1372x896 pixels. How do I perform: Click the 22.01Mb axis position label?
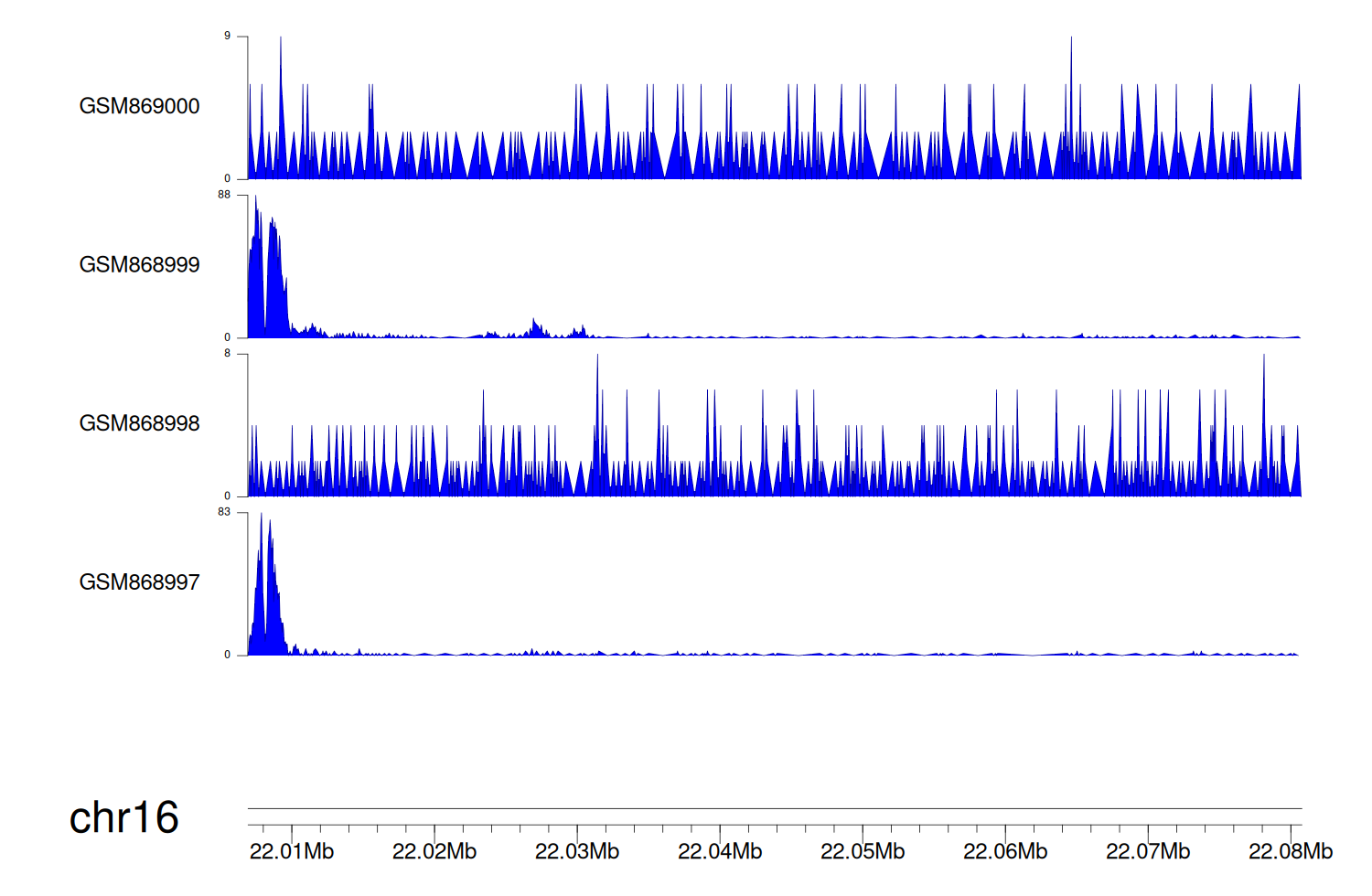(x=292, y=852)
